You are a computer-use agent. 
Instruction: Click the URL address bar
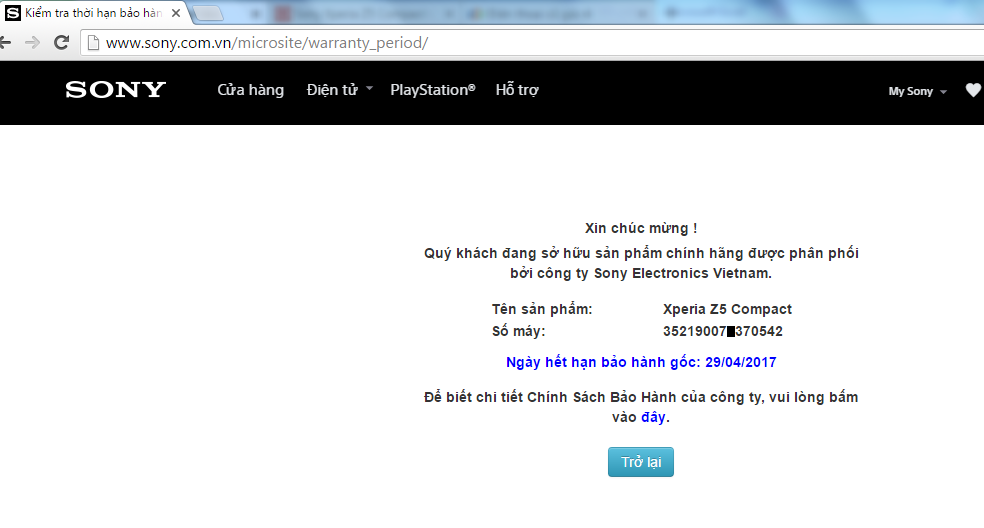532,43
